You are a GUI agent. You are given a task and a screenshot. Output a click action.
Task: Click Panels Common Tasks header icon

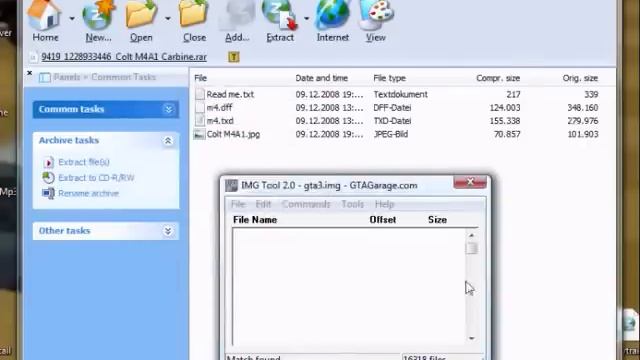tap(45, 78)
